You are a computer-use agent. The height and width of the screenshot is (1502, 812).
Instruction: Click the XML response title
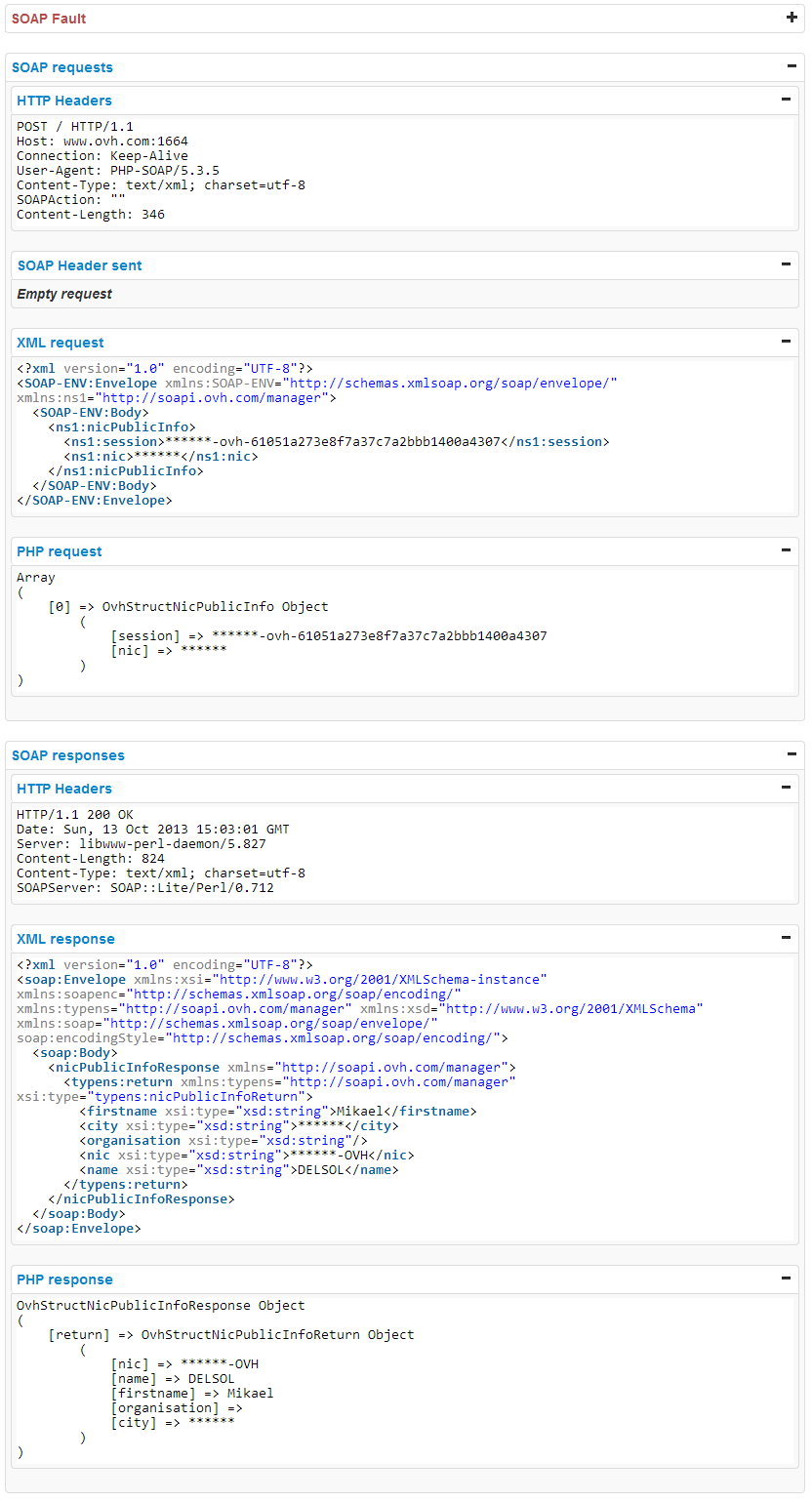(65, 939)
